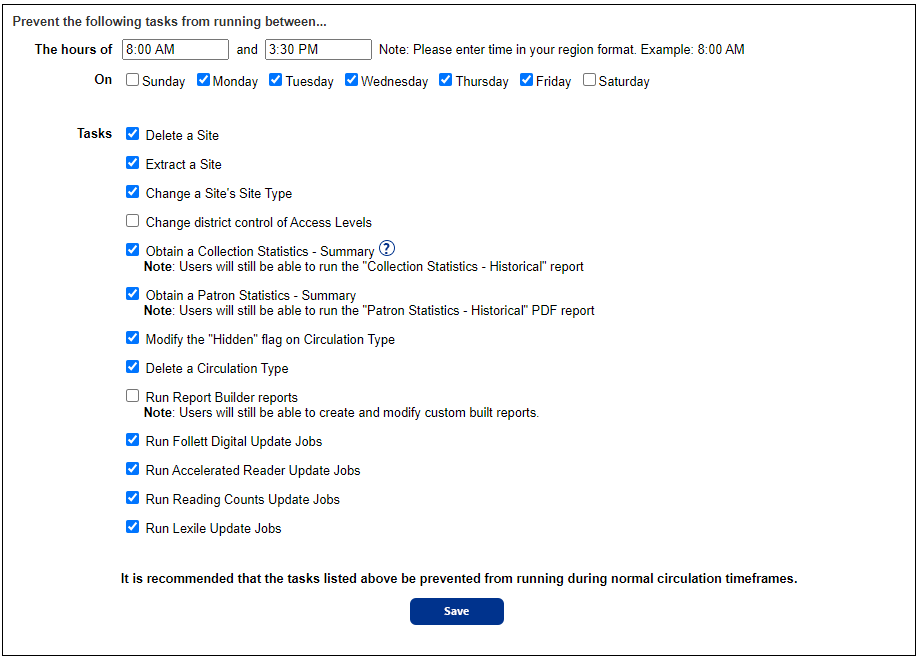Uncheck the Delete a Site task

point(132,132)
